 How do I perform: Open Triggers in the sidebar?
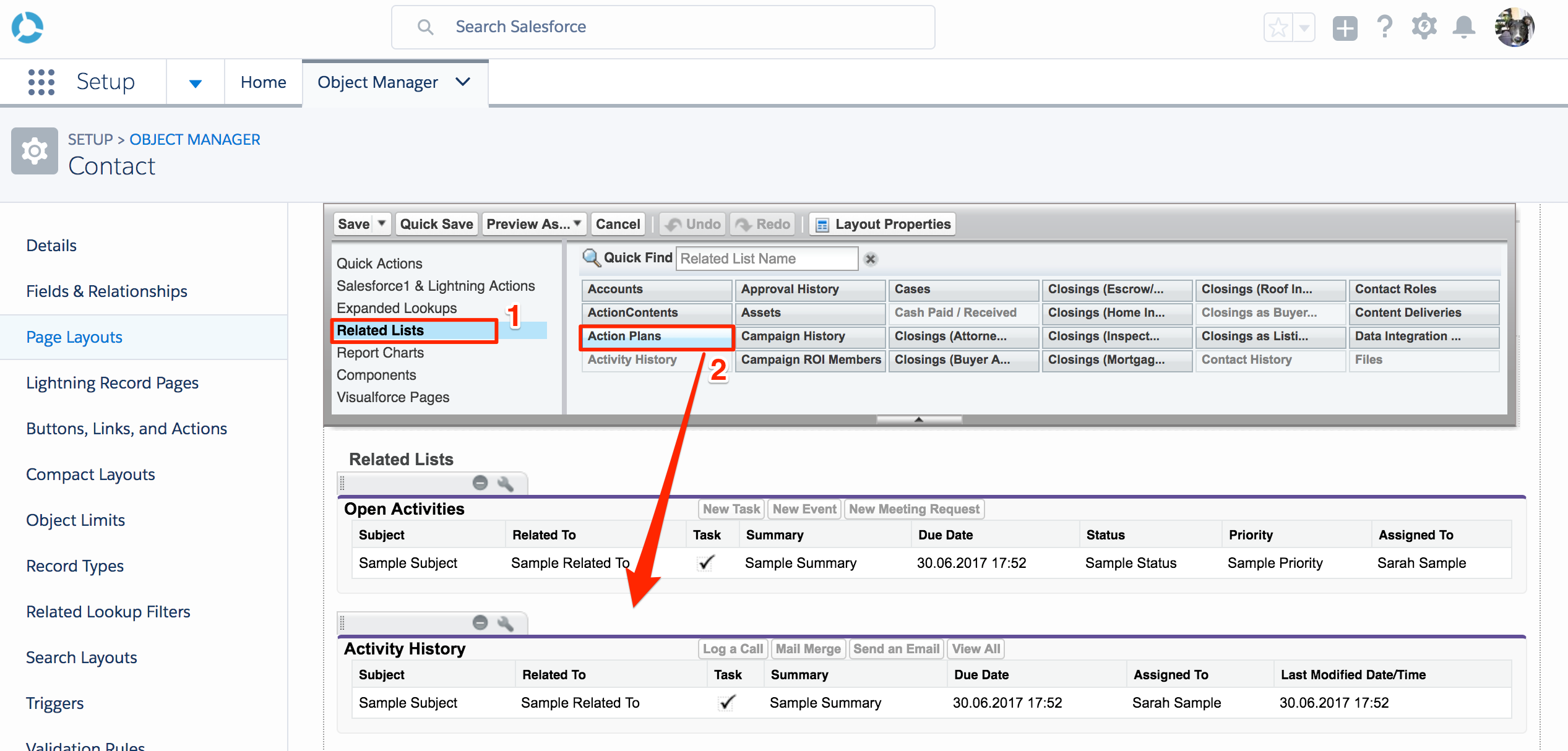click(x=54, y=703)
